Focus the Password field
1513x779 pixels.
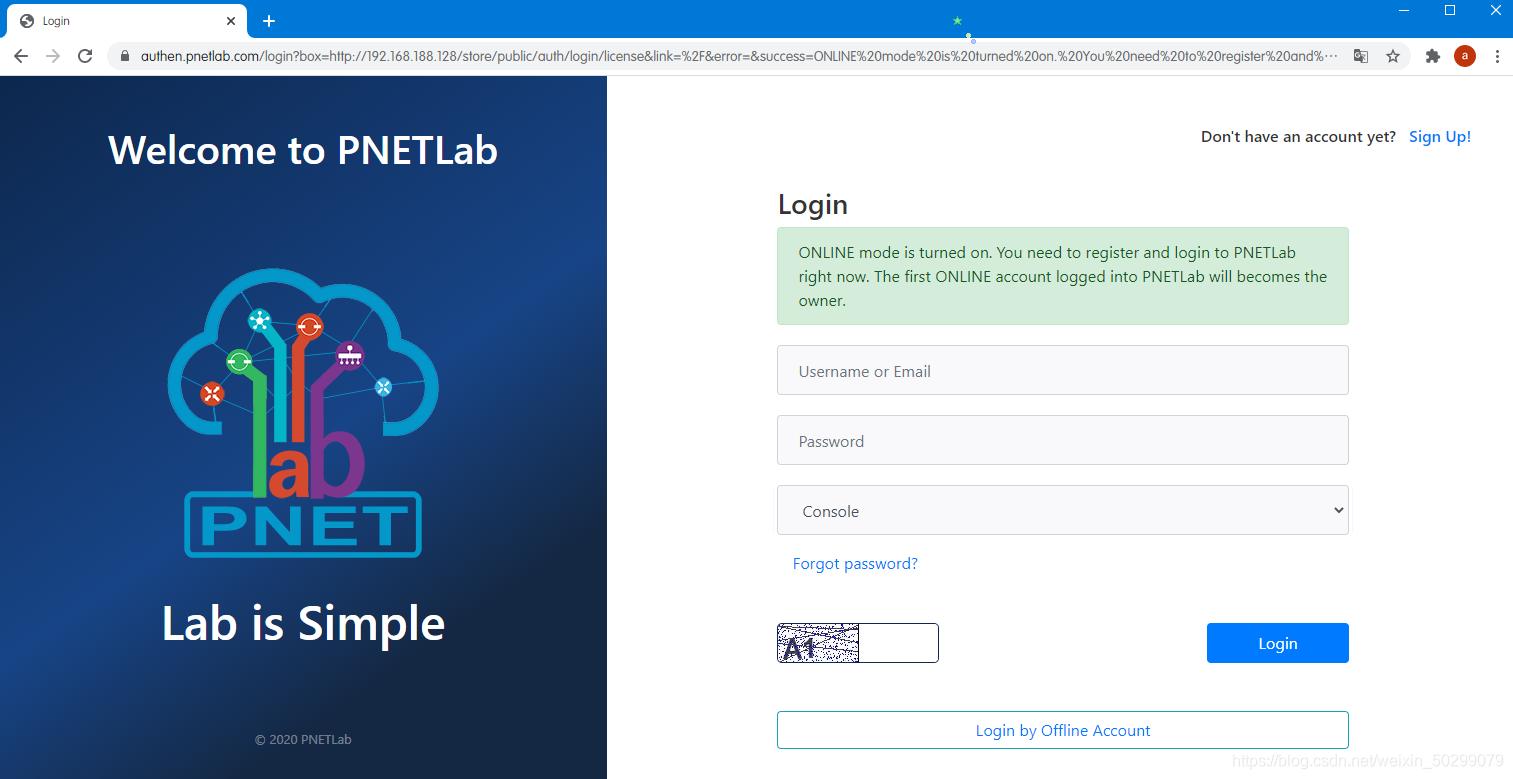click(1063, 440)
